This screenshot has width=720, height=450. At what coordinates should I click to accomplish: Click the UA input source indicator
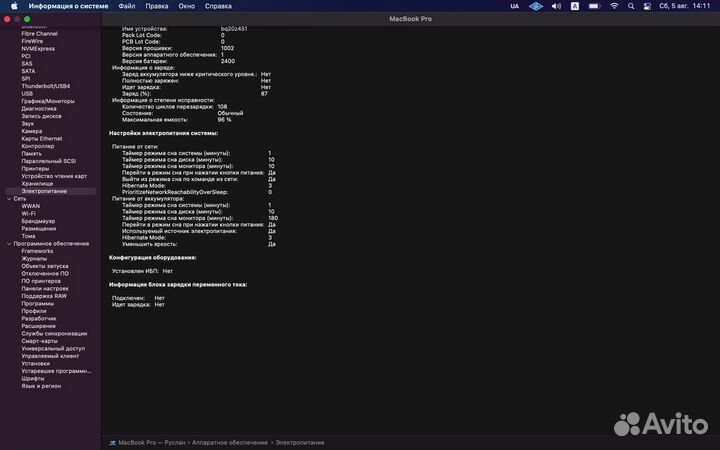[x=515, y=6]
